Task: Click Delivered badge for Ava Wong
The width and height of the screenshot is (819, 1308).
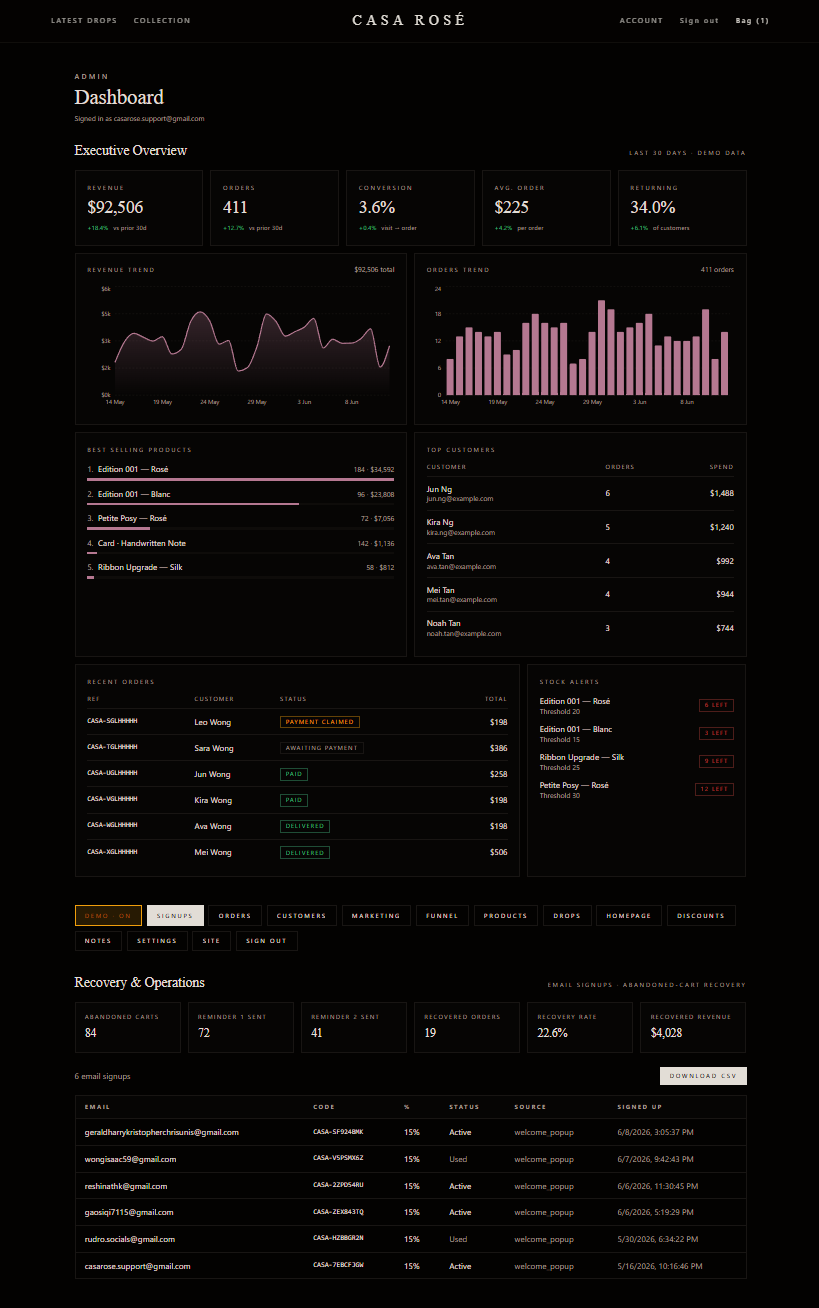Action: (x=305, y=826)
